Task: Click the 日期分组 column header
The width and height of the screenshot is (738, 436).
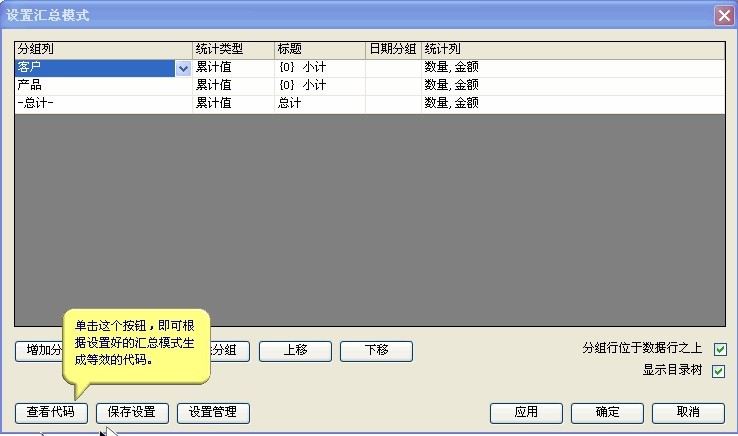Action: [x=393, y=48]
